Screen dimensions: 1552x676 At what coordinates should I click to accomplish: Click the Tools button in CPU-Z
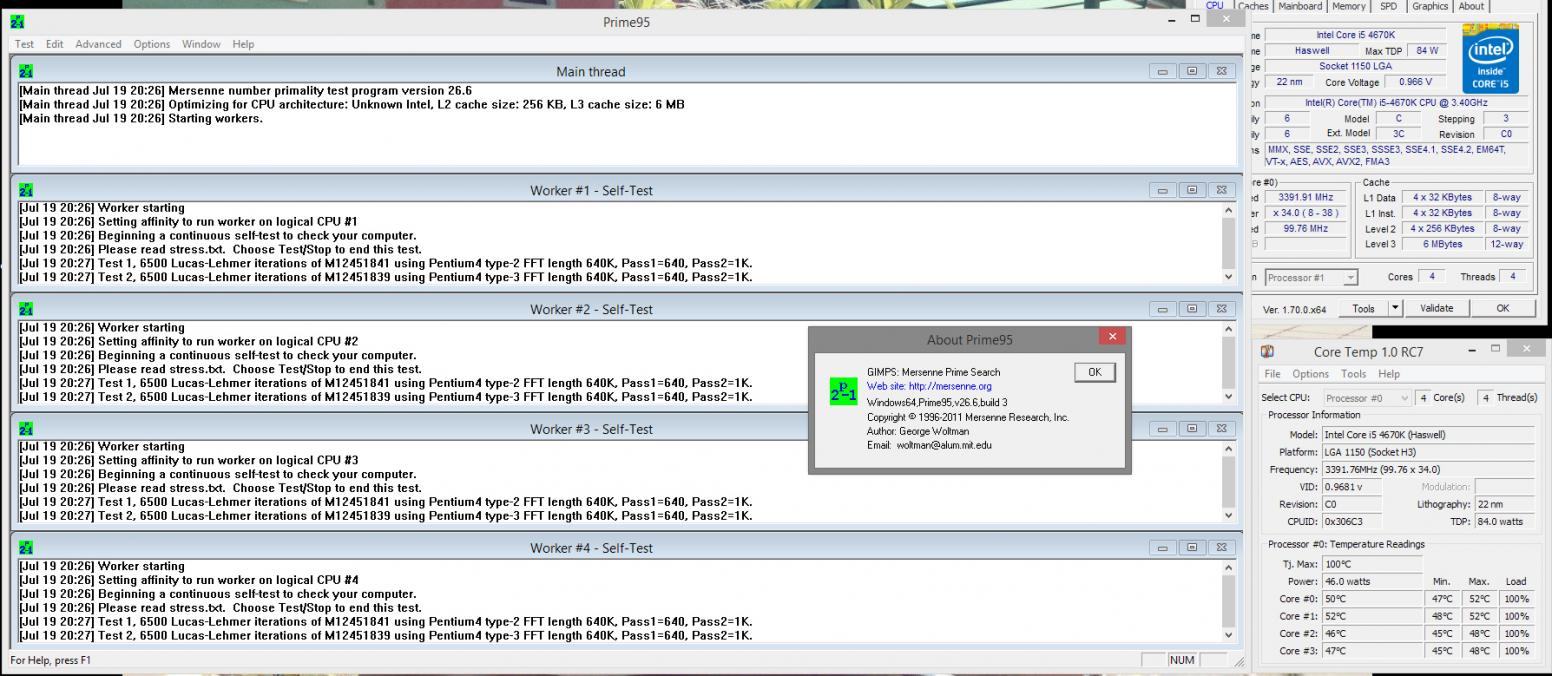1364,308
